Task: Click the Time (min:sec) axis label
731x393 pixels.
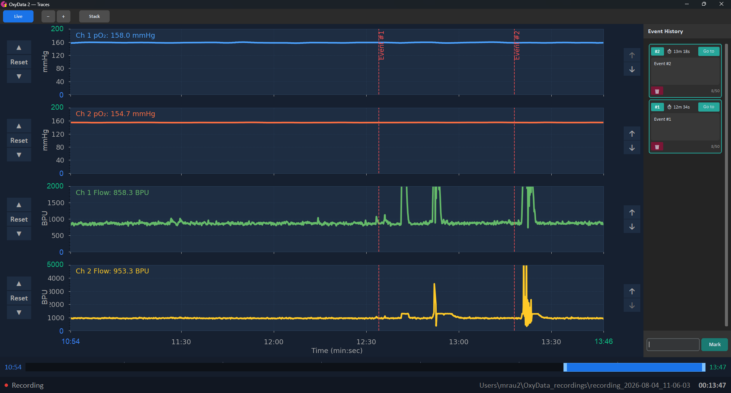Action: tap(337, 351)
